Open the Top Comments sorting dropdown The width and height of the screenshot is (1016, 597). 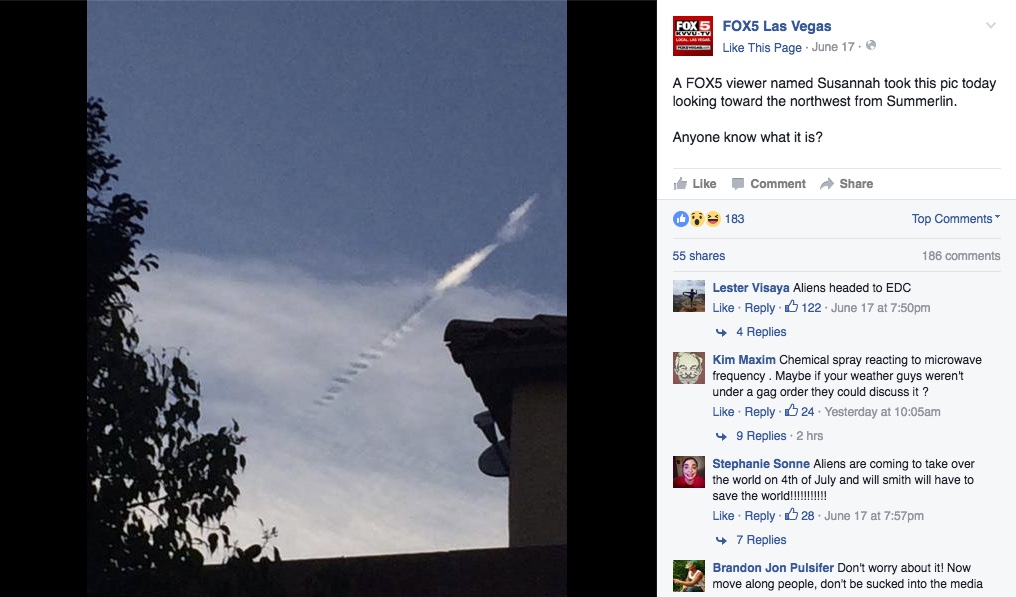point(956,219)
